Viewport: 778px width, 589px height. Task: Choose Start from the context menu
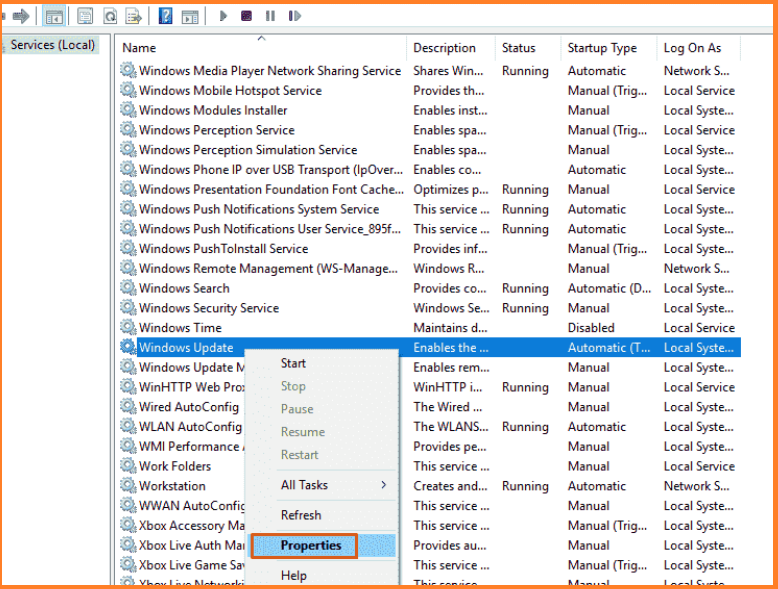click(293, 363)
